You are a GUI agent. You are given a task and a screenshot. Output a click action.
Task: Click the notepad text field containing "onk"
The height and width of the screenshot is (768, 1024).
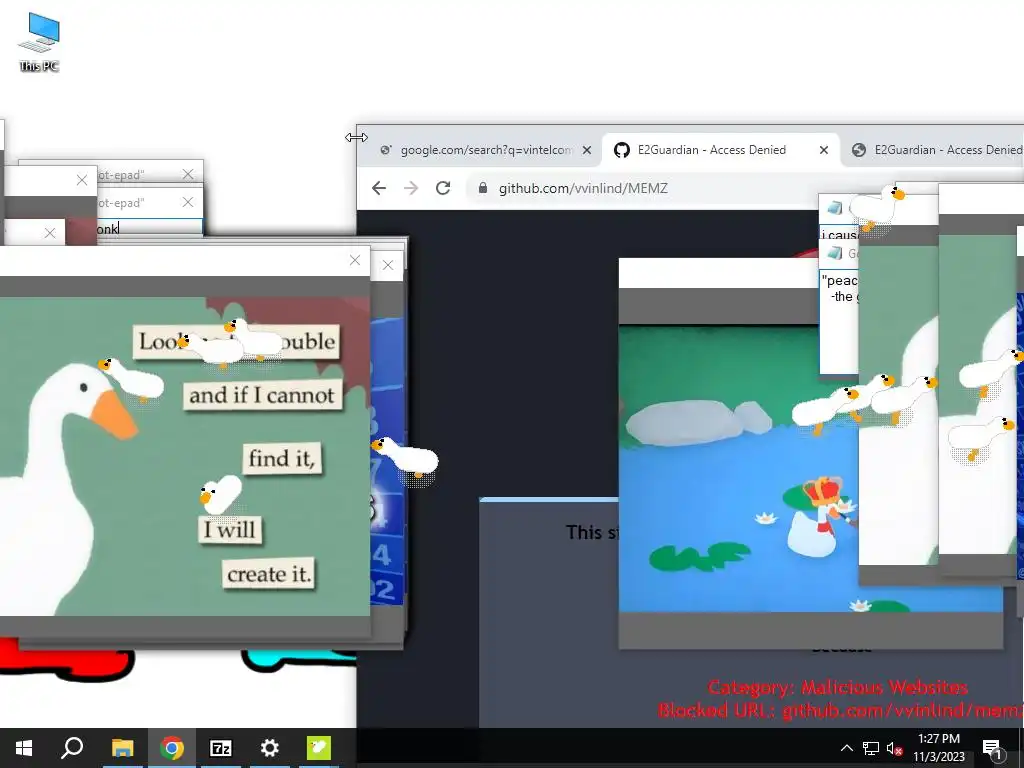click(150, 229)
